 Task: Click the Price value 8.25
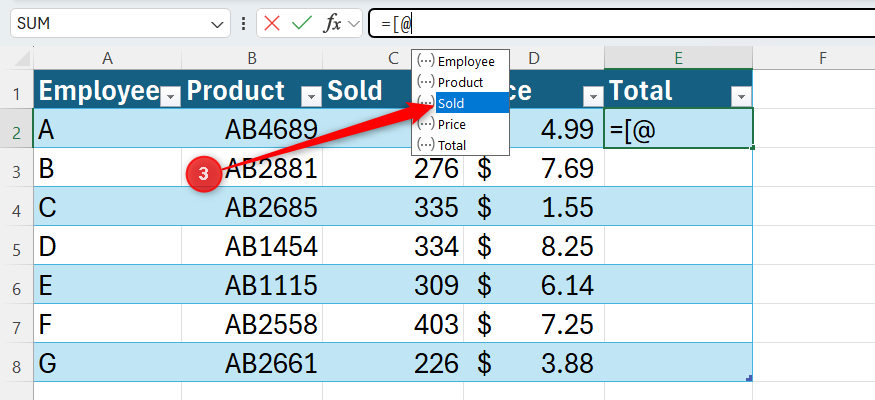(x=567, y=246)
